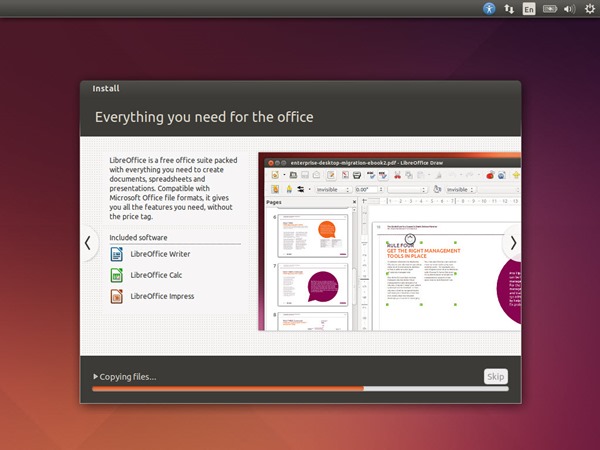Image resolution: width=600 pixels, height=450 pixels.
Task: Advance to the next installer slide
Action: (513, 243)
